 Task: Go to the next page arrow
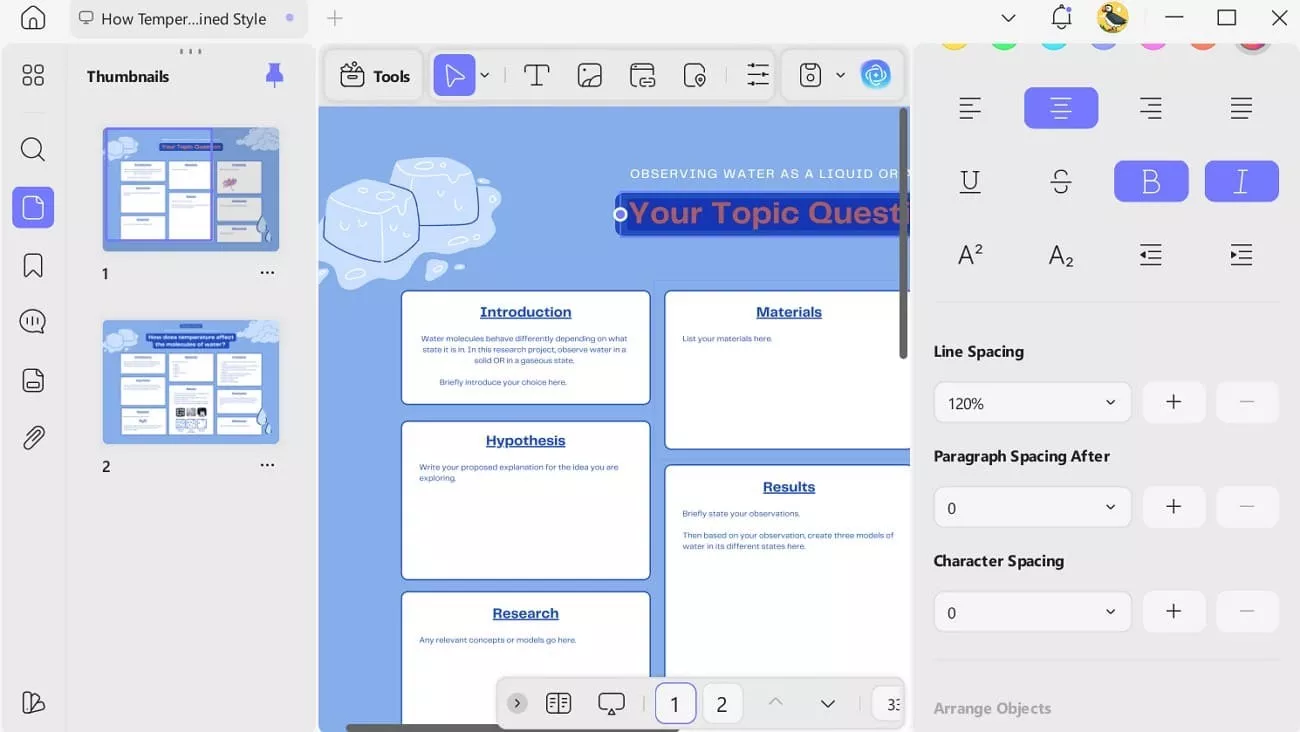point(828,703)
